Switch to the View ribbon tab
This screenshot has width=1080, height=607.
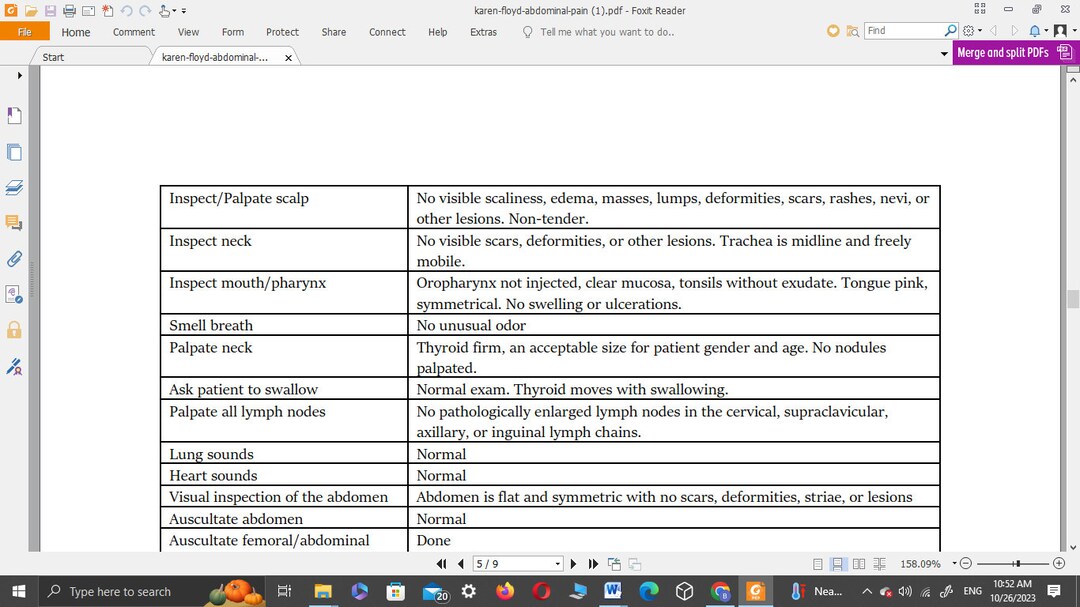click(x=188, y=32)
